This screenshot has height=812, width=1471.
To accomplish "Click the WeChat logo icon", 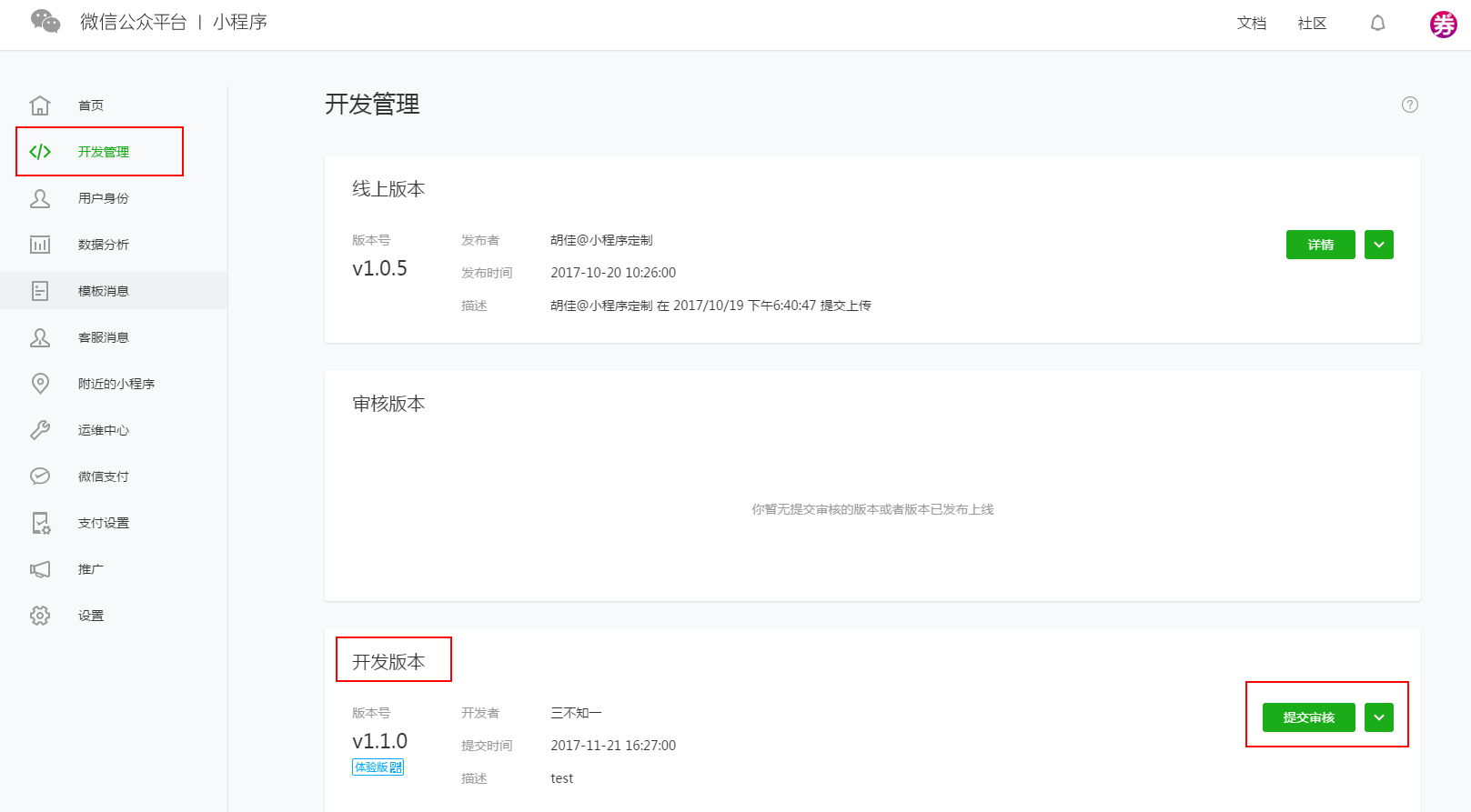I will point(45,21).
